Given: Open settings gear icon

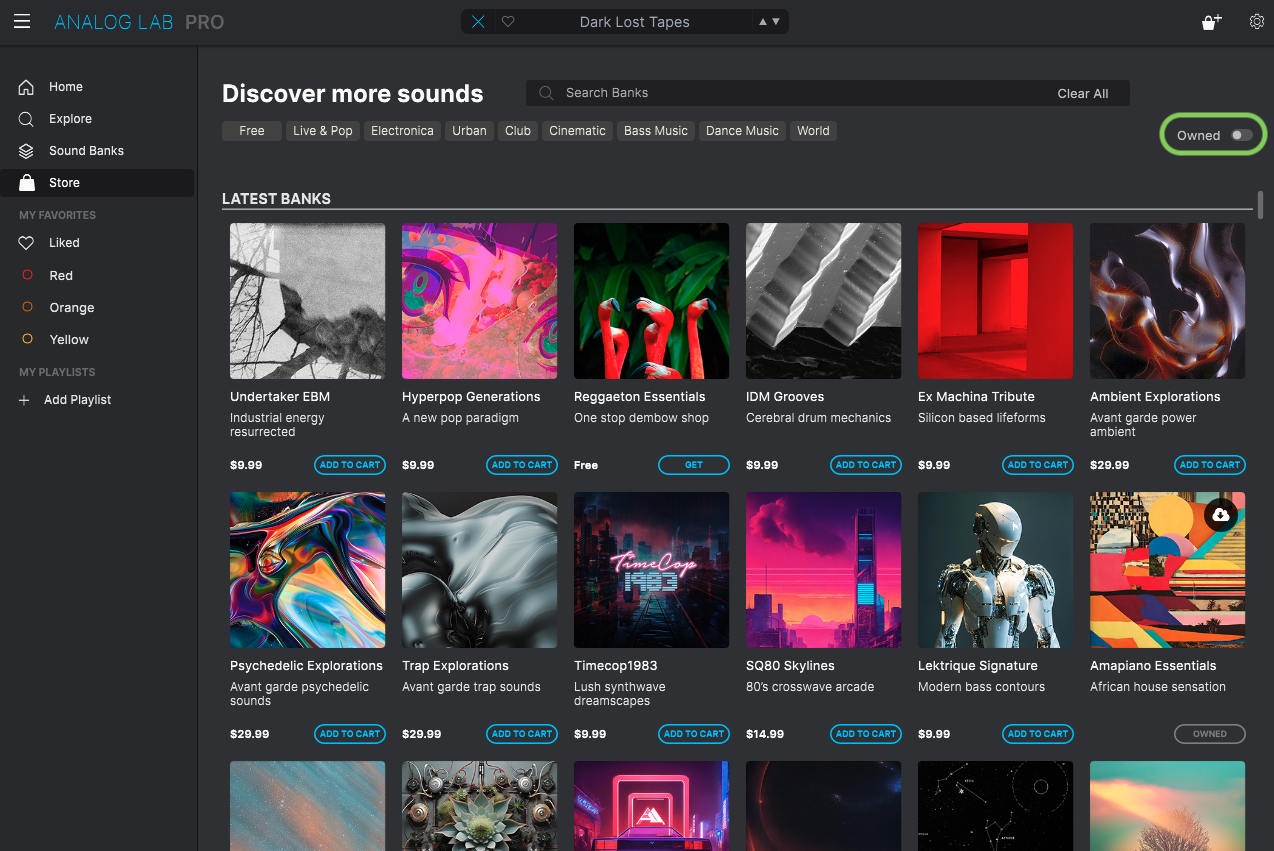Looking at the screenshot, I should (x=1257, y=21).
